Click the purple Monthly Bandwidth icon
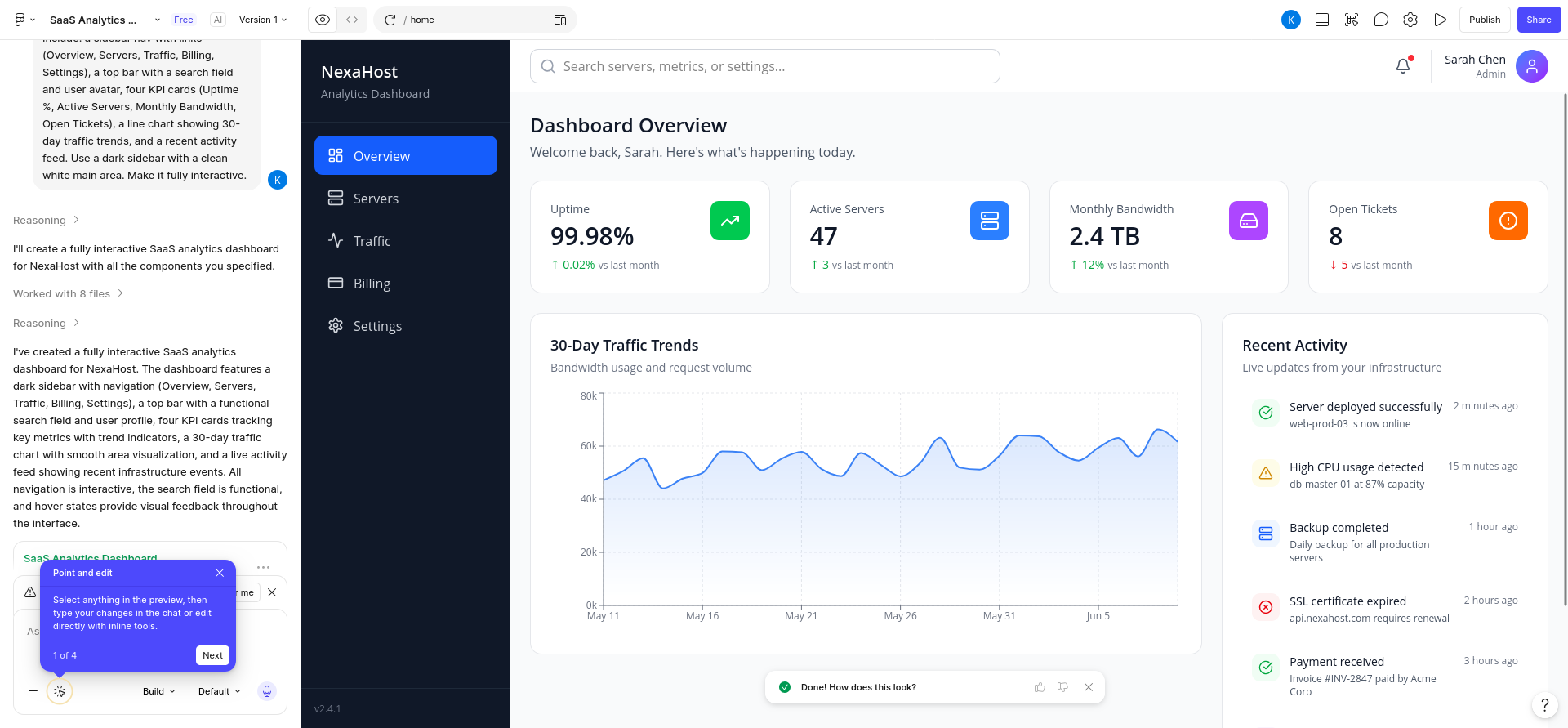The width and height of the screenshot is (1568, 728). tap(1249, 221)
